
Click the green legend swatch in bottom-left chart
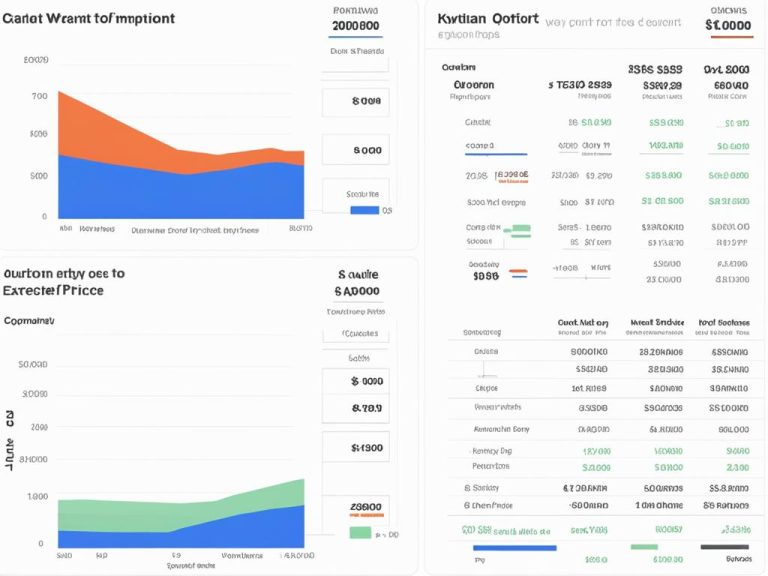tap(359, 533)
